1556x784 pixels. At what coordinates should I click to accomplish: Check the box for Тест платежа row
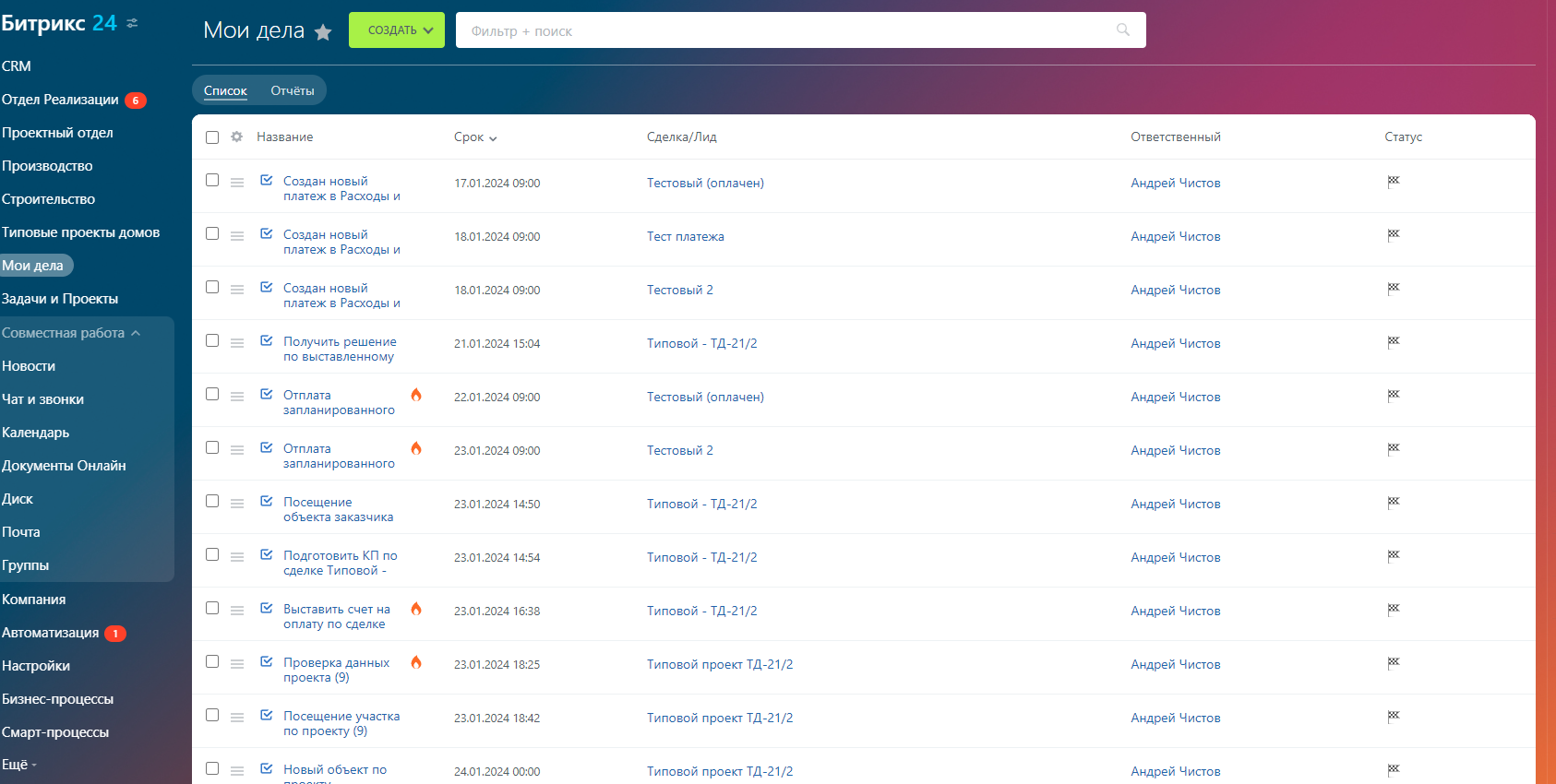click(x=212, y=233)
